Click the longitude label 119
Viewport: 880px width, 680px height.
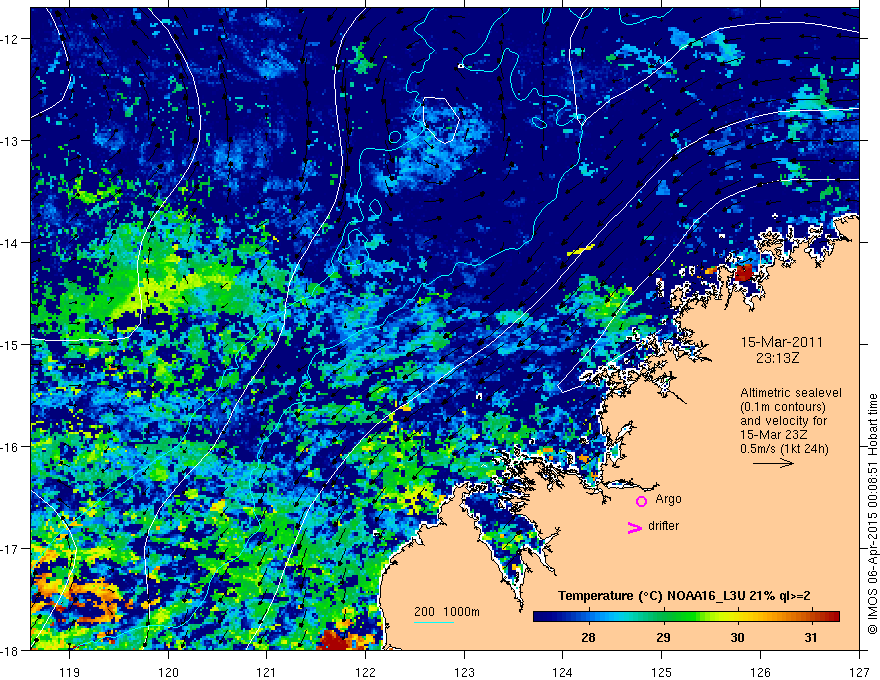coord(70,672)
